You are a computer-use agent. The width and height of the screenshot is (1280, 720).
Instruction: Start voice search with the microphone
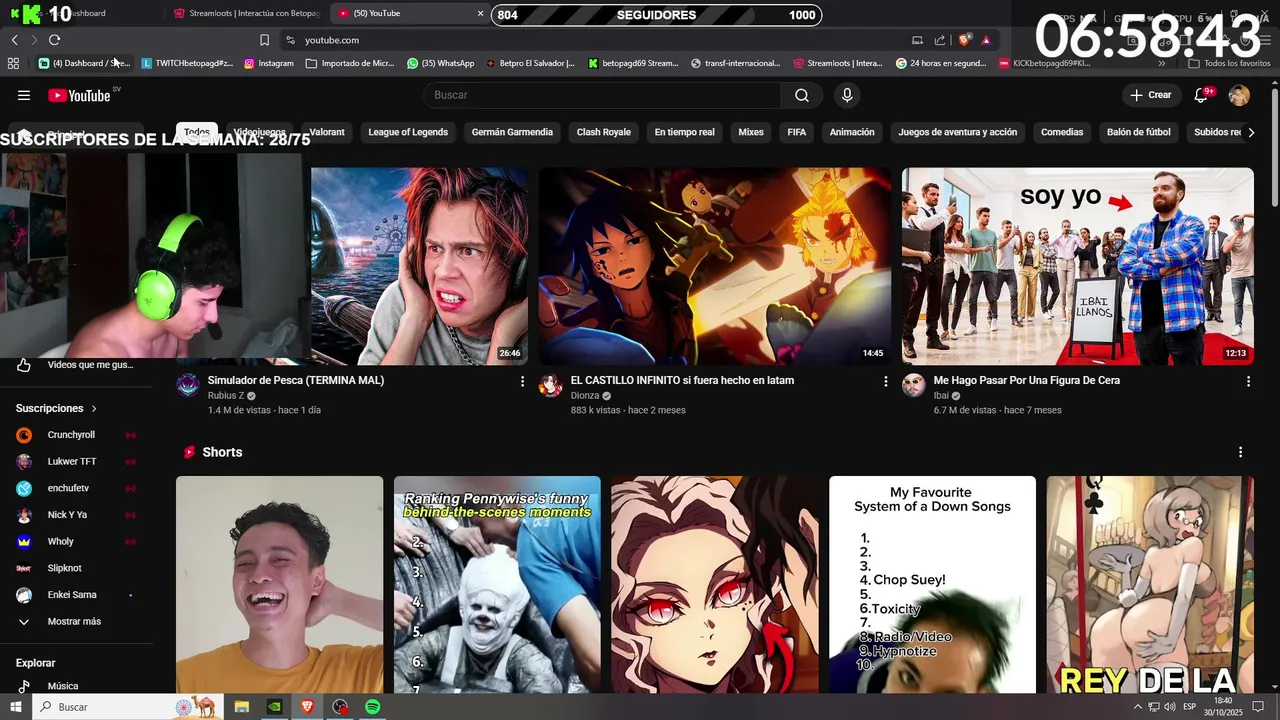click(x=847, y=95)
